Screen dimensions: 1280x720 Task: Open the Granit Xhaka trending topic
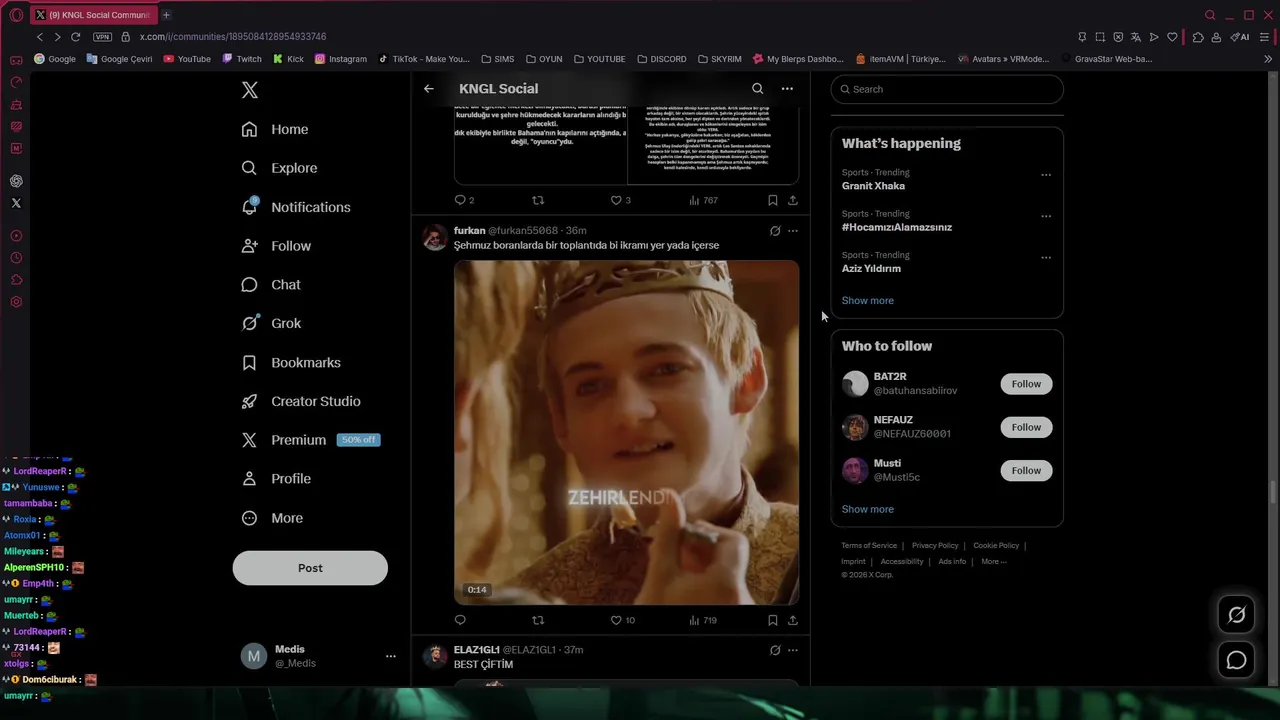tap(873, 186)
